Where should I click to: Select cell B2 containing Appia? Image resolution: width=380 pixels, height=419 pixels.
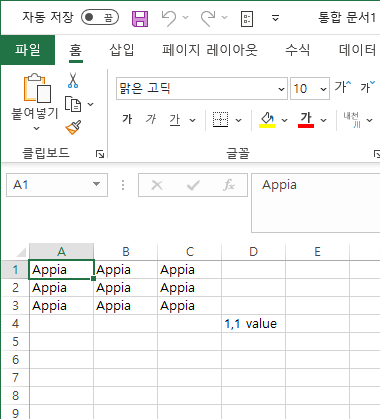coord(126,288)
